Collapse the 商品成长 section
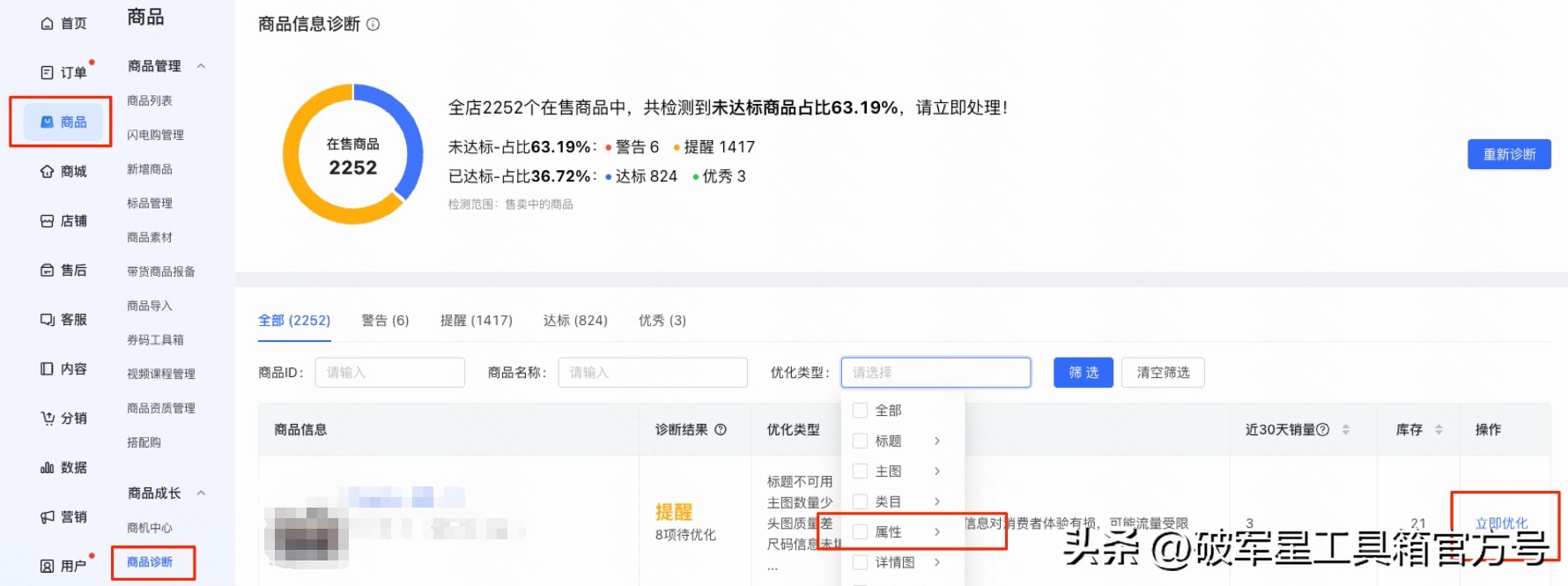 pos(202,493)
